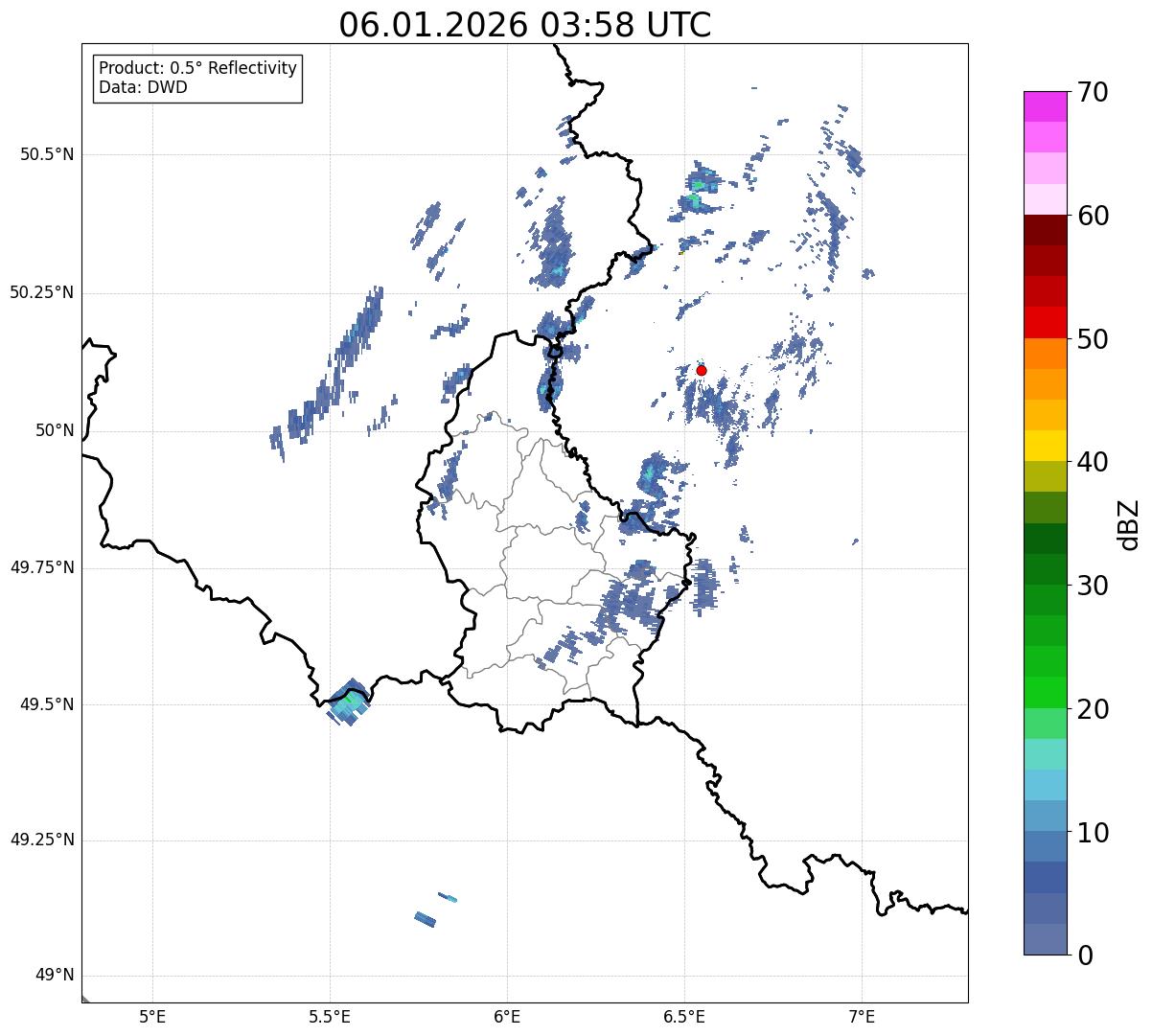This screenshot has width=1152, height=1036.
Task: Click the "49°N" latitude label
Action: tap(53, 976)
